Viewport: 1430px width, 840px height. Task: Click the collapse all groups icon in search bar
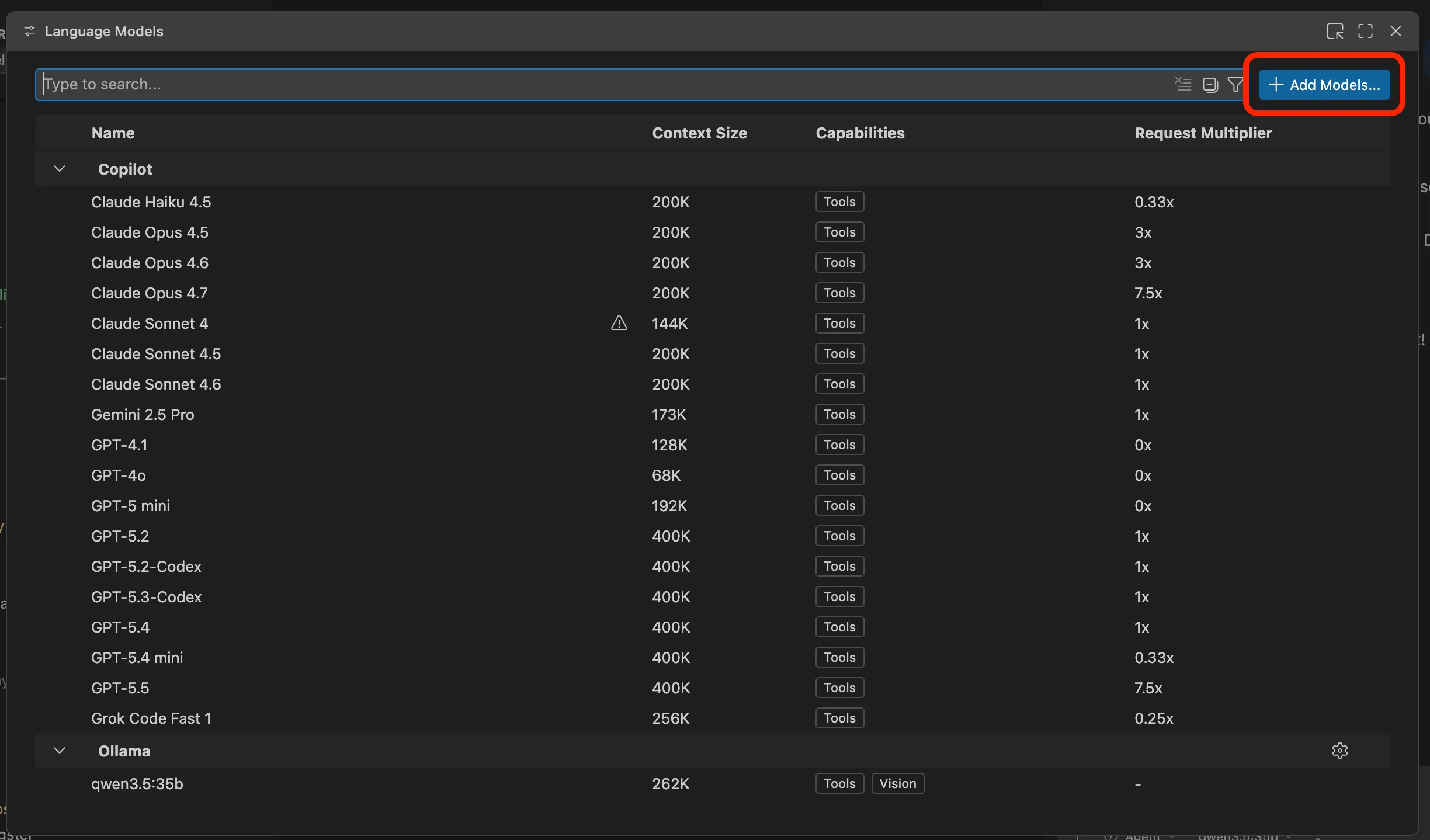pos(1210,85)
